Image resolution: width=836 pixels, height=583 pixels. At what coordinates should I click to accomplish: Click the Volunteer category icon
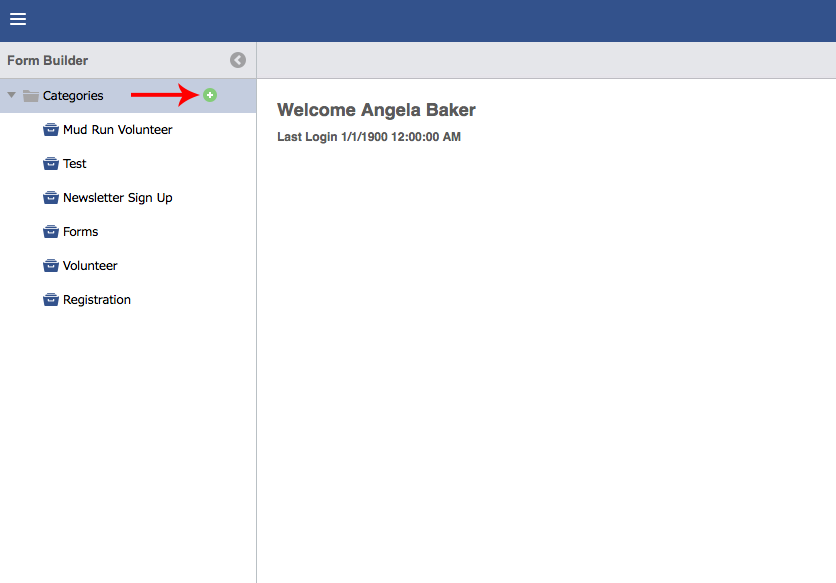click(51, 266)
